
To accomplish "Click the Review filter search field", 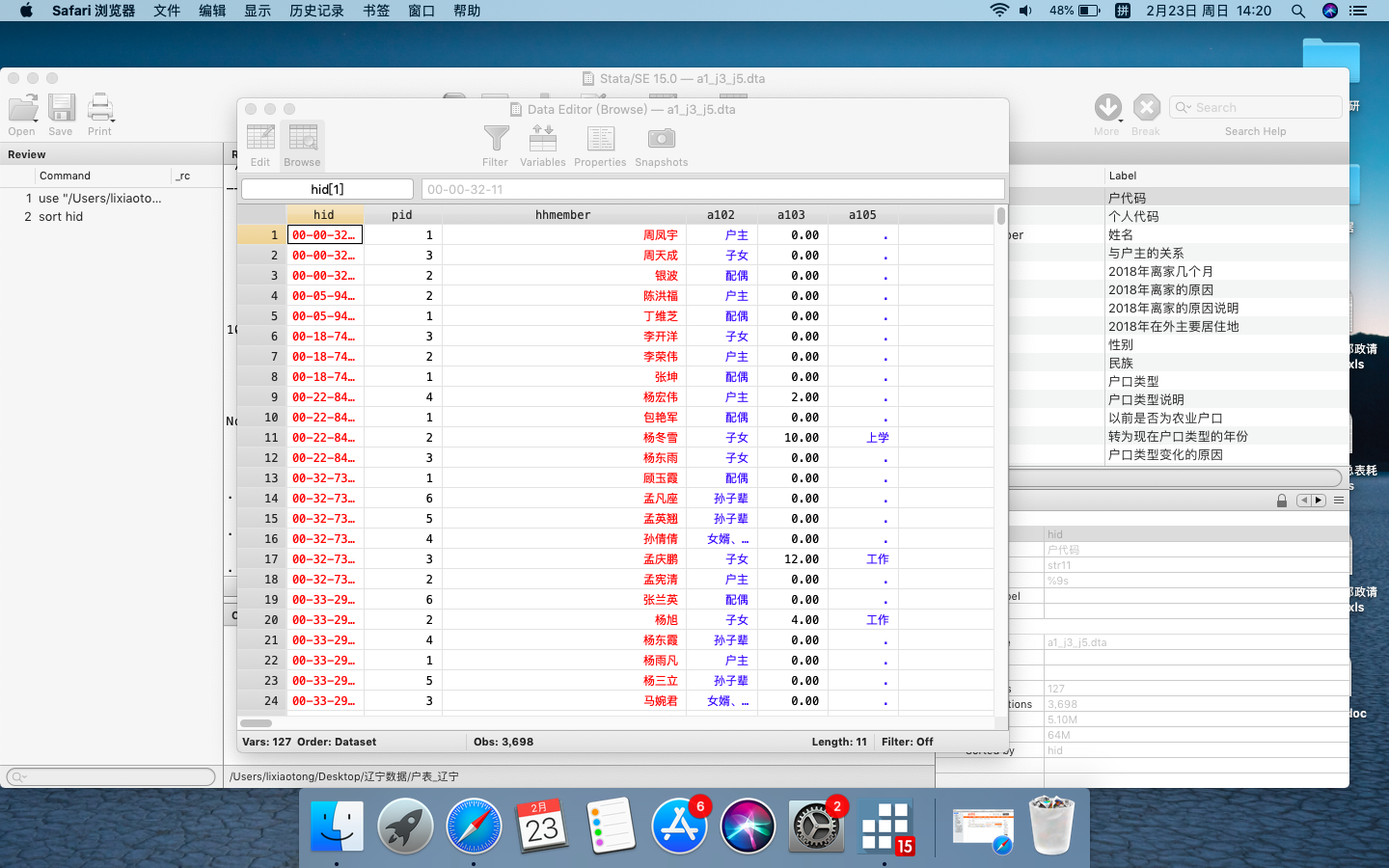I will coord(111,776).
